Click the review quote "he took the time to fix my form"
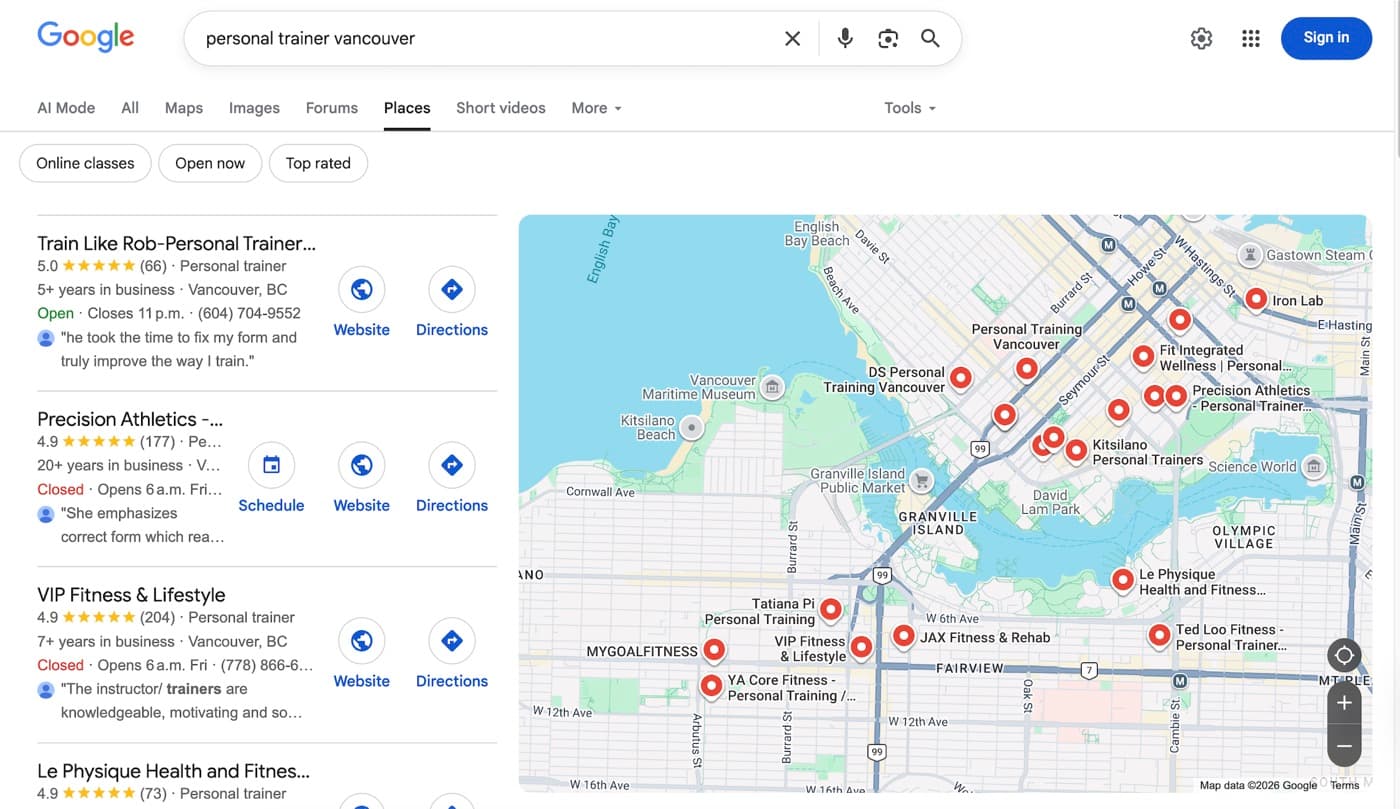The image size is (1400, 809). tap(179, 349)
